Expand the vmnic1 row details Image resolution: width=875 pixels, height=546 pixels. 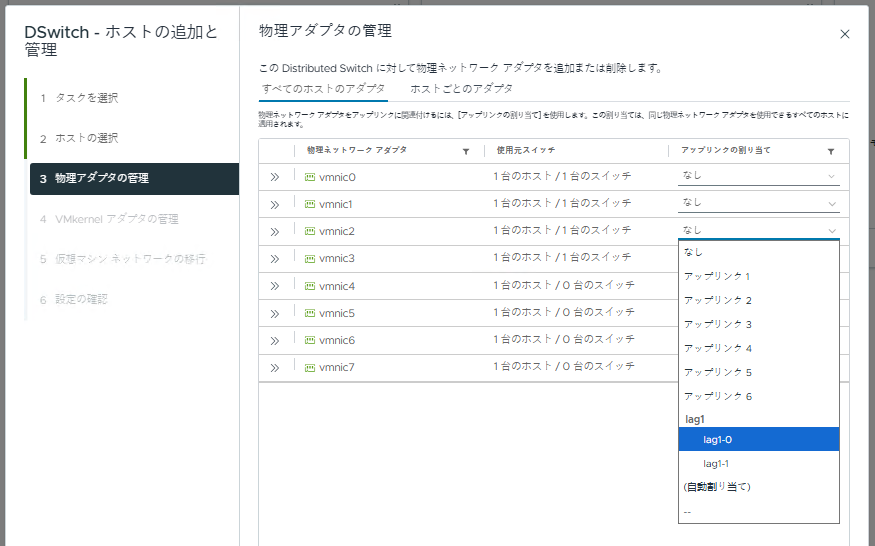pos(275,204)
